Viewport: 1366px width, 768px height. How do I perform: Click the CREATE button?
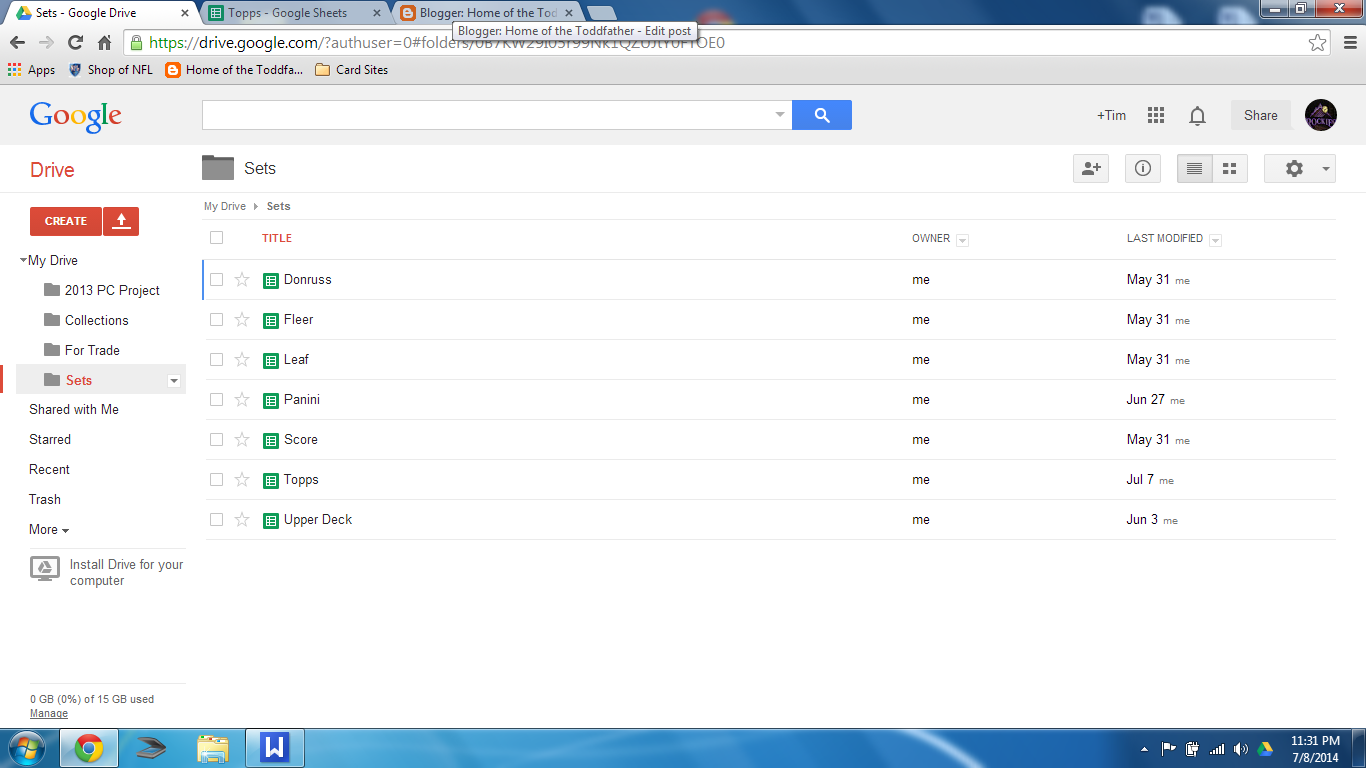coord(66,221)
